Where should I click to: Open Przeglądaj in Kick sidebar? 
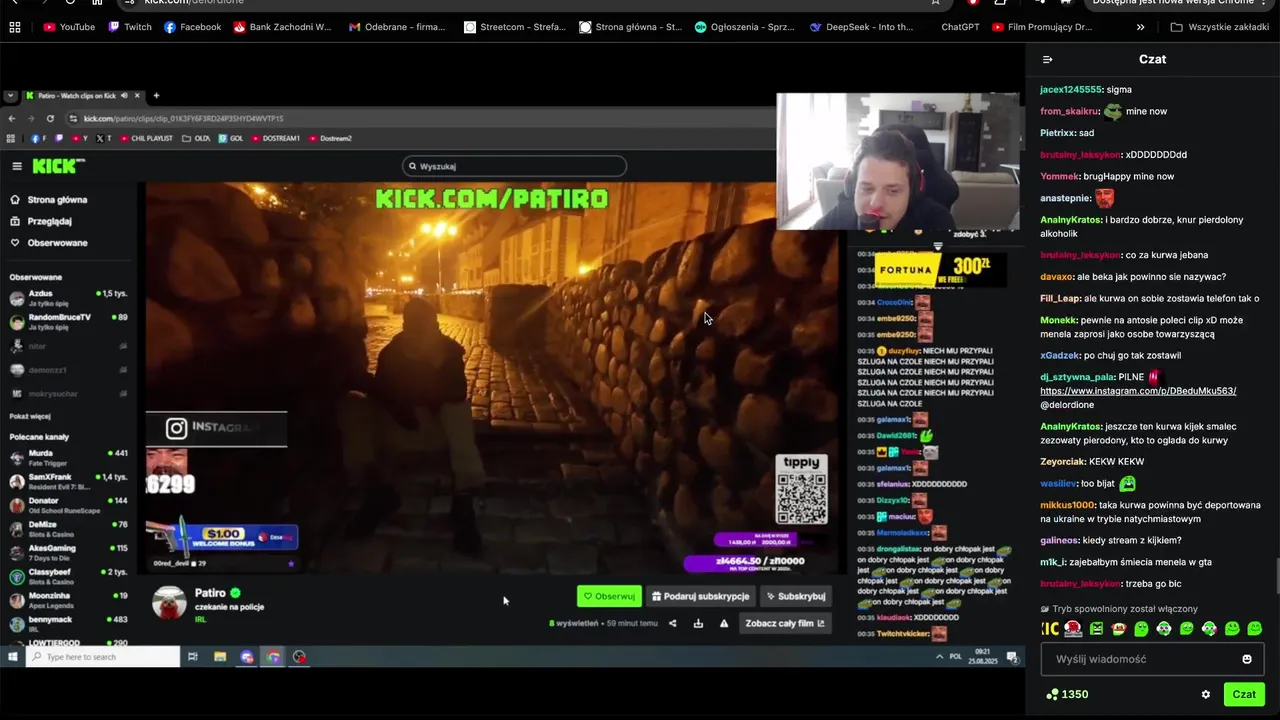click(41, 221)
